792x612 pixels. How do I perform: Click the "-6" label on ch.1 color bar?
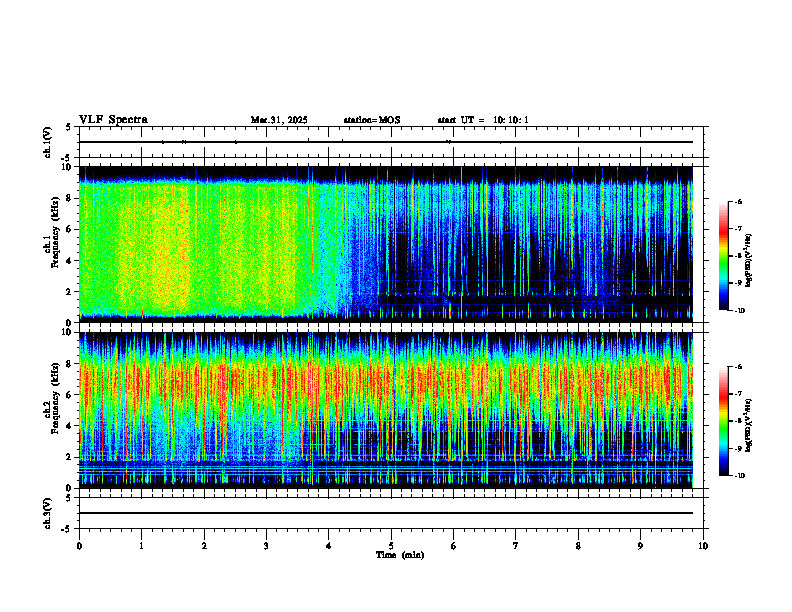738,201
